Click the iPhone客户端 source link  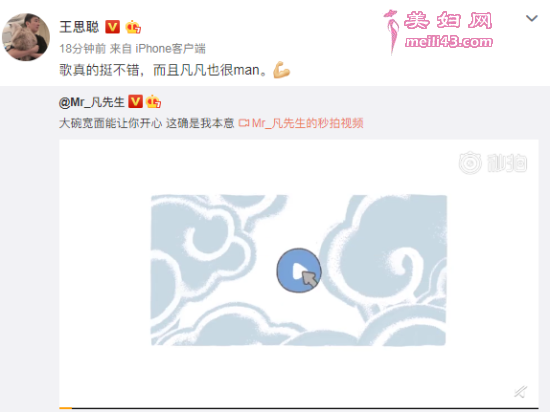[x=170, y=48]
